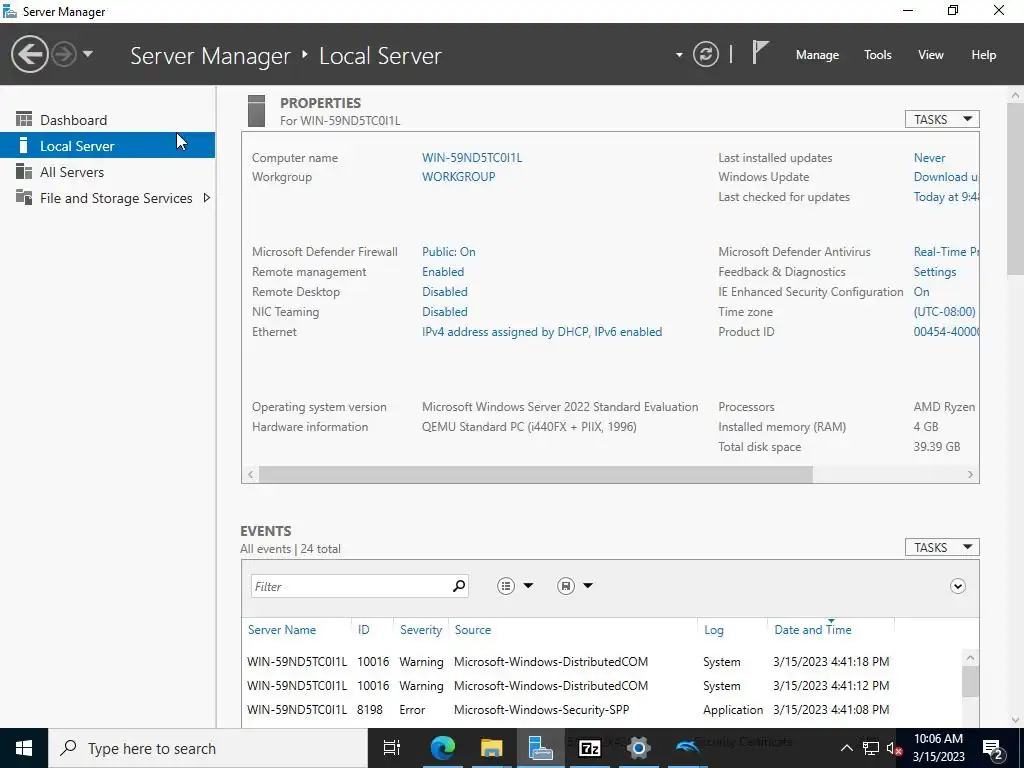Viewport: 1024px width, 768px height.
Task: Open the Tools menu
Action: click(x=877, y=55)
